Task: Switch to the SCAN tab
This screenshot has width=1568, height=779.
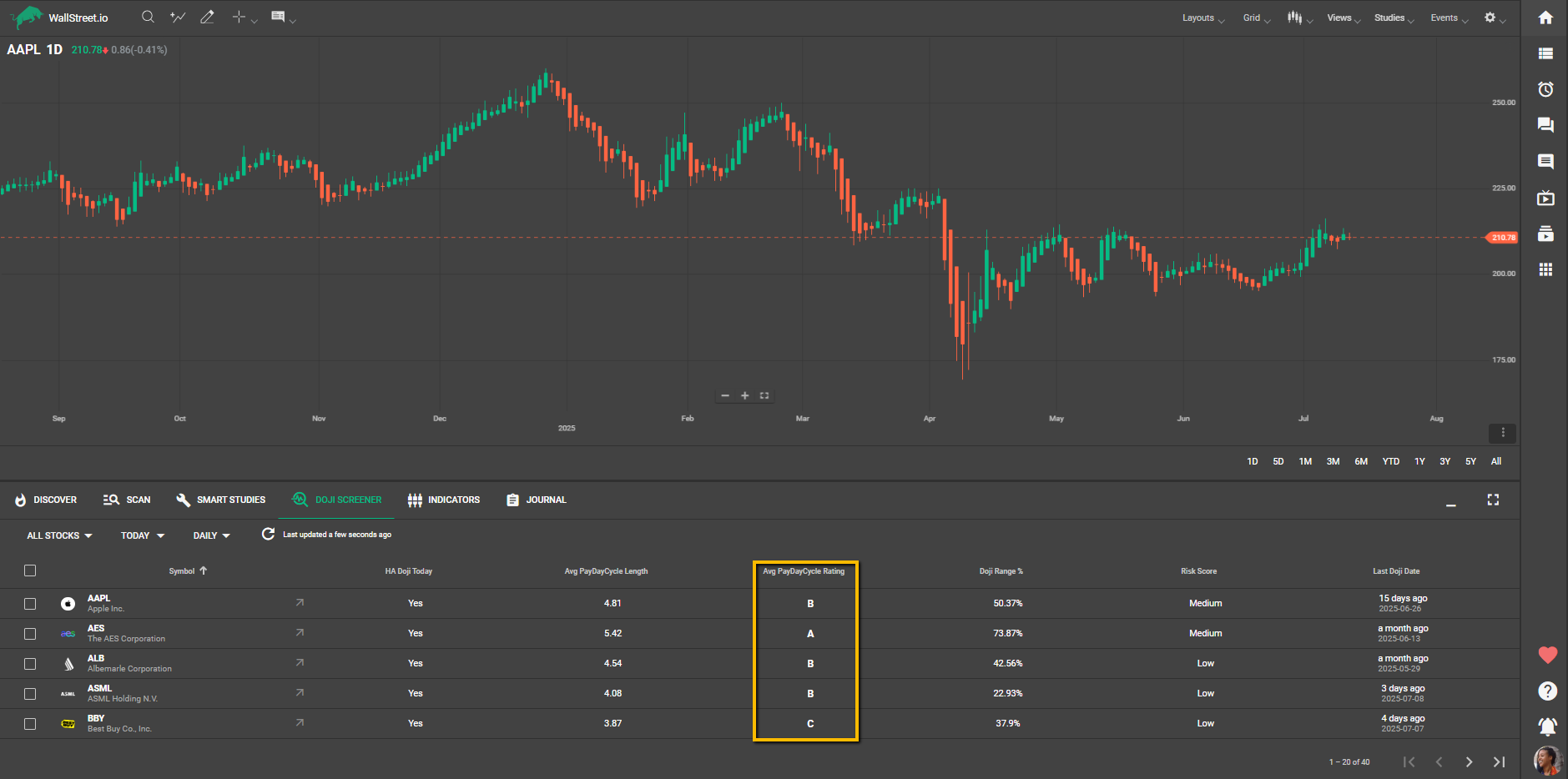Action: (127, 500)
